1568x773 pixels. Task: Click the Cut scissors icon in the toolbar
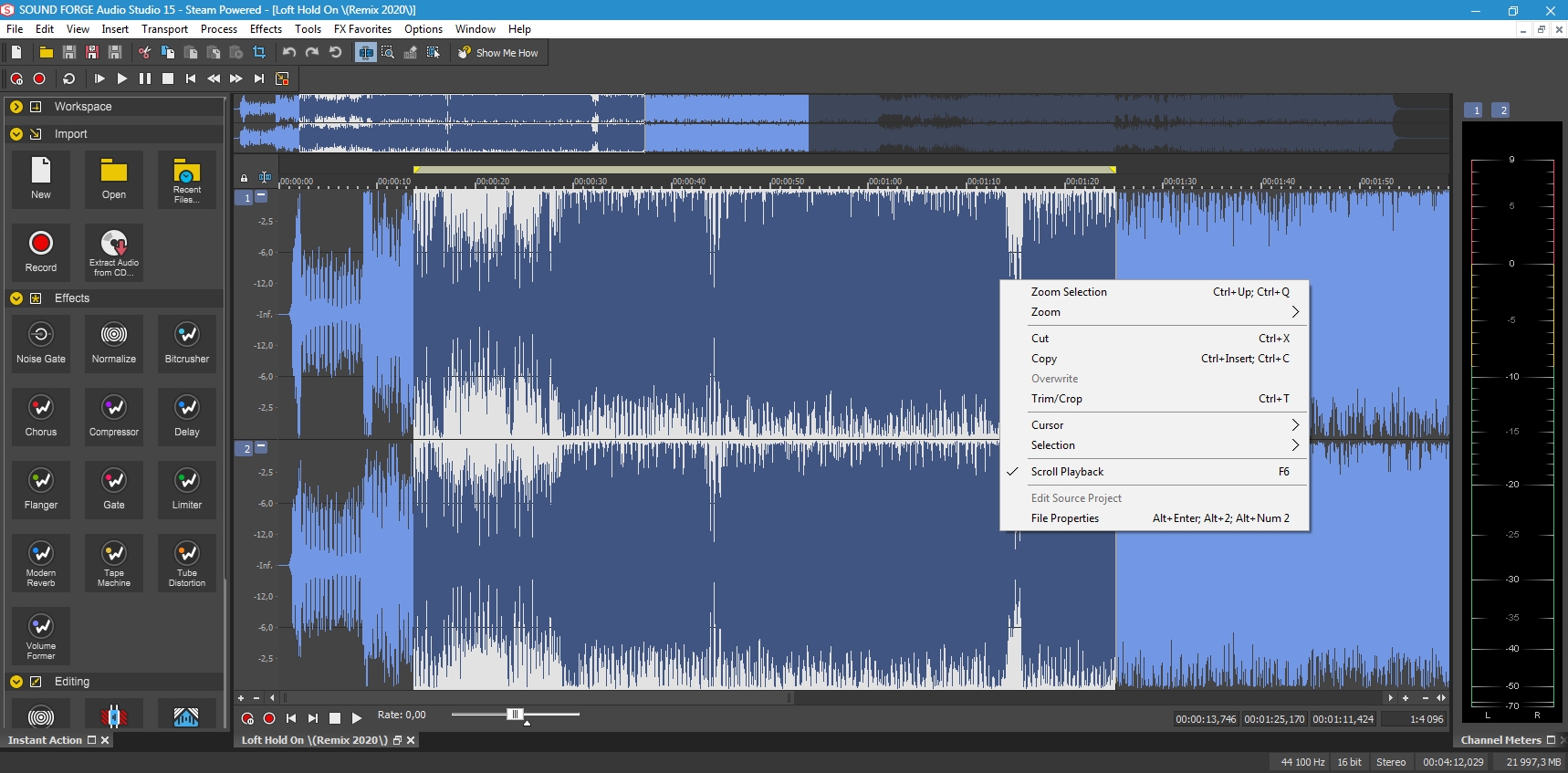[x=144, y=53]
